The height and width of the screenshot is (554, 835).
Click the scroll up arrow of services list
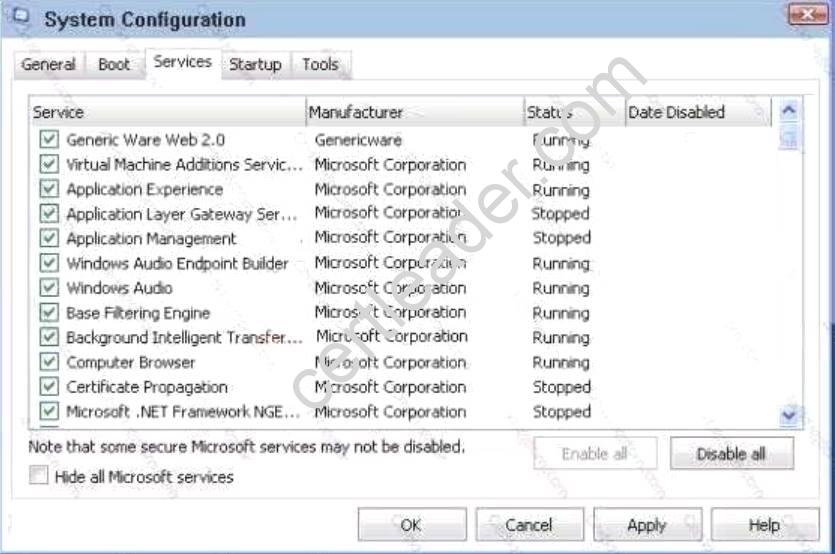click(x=789, y=111)
